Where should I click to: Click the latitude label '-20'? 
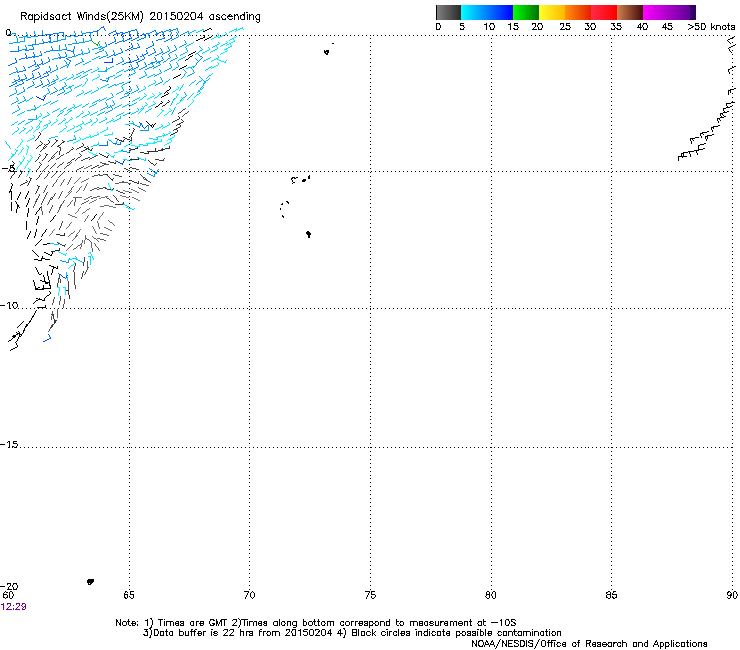[x=9, y=586]
